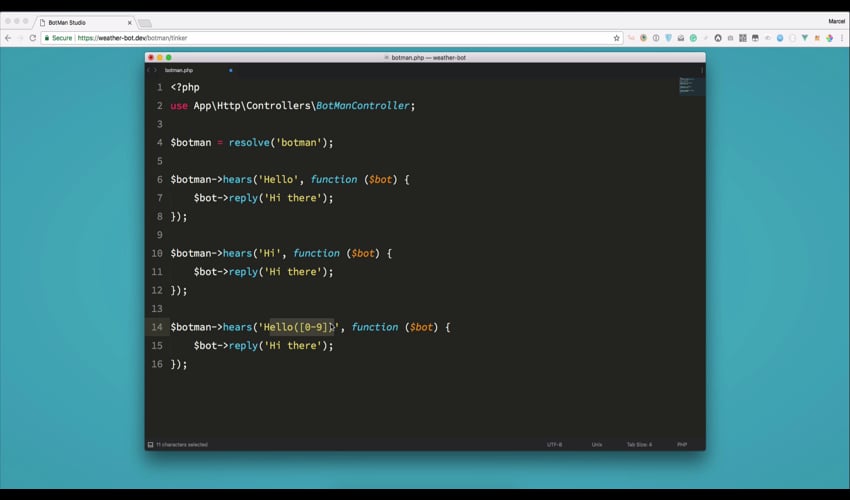The height and width of the screenshot is (500, 850).
Task: Click the dark round flame extension icon
Action: (718, 38)
